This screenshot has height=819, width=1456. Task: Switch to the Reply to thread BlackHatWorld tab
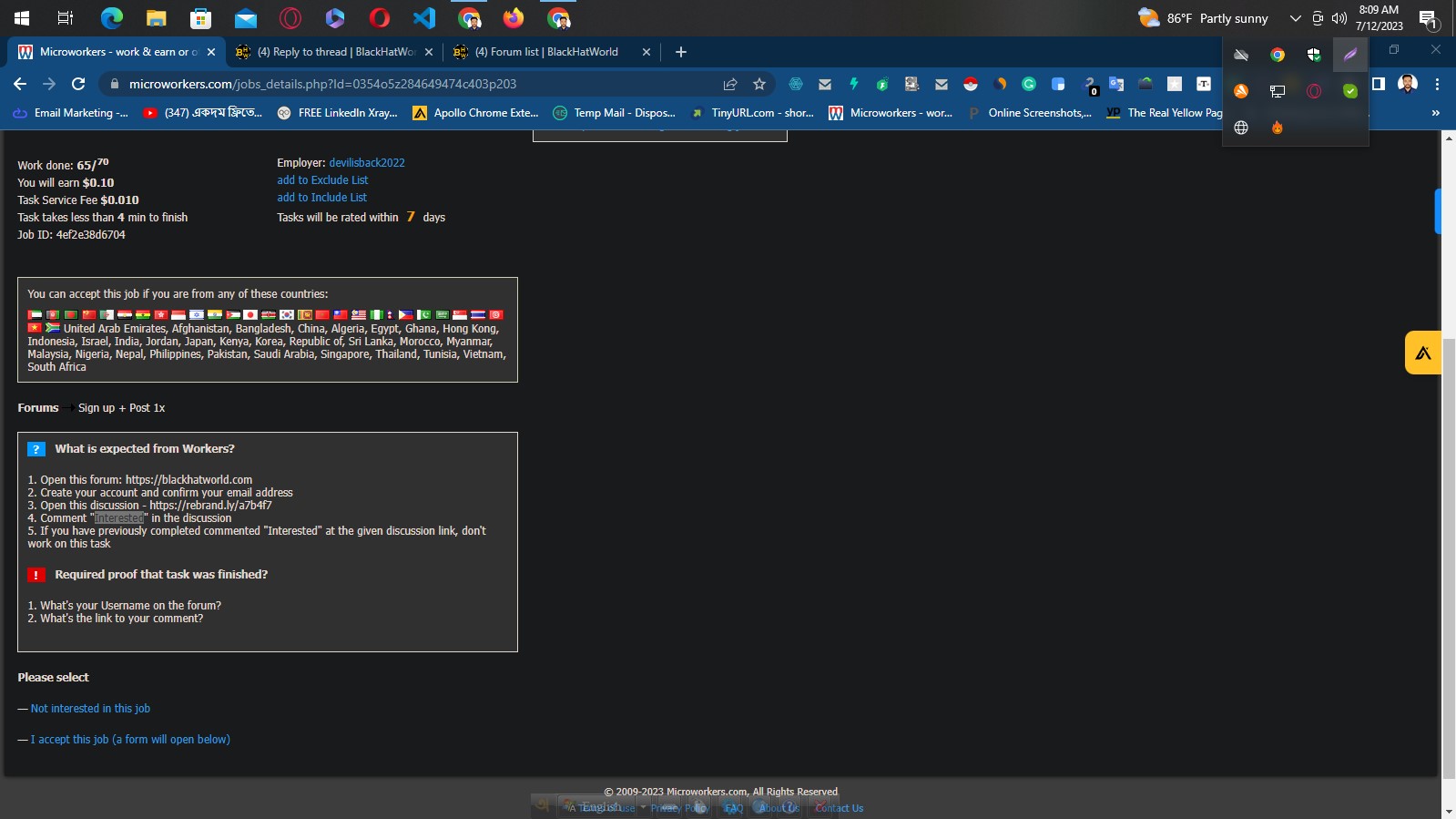point(334,52)
